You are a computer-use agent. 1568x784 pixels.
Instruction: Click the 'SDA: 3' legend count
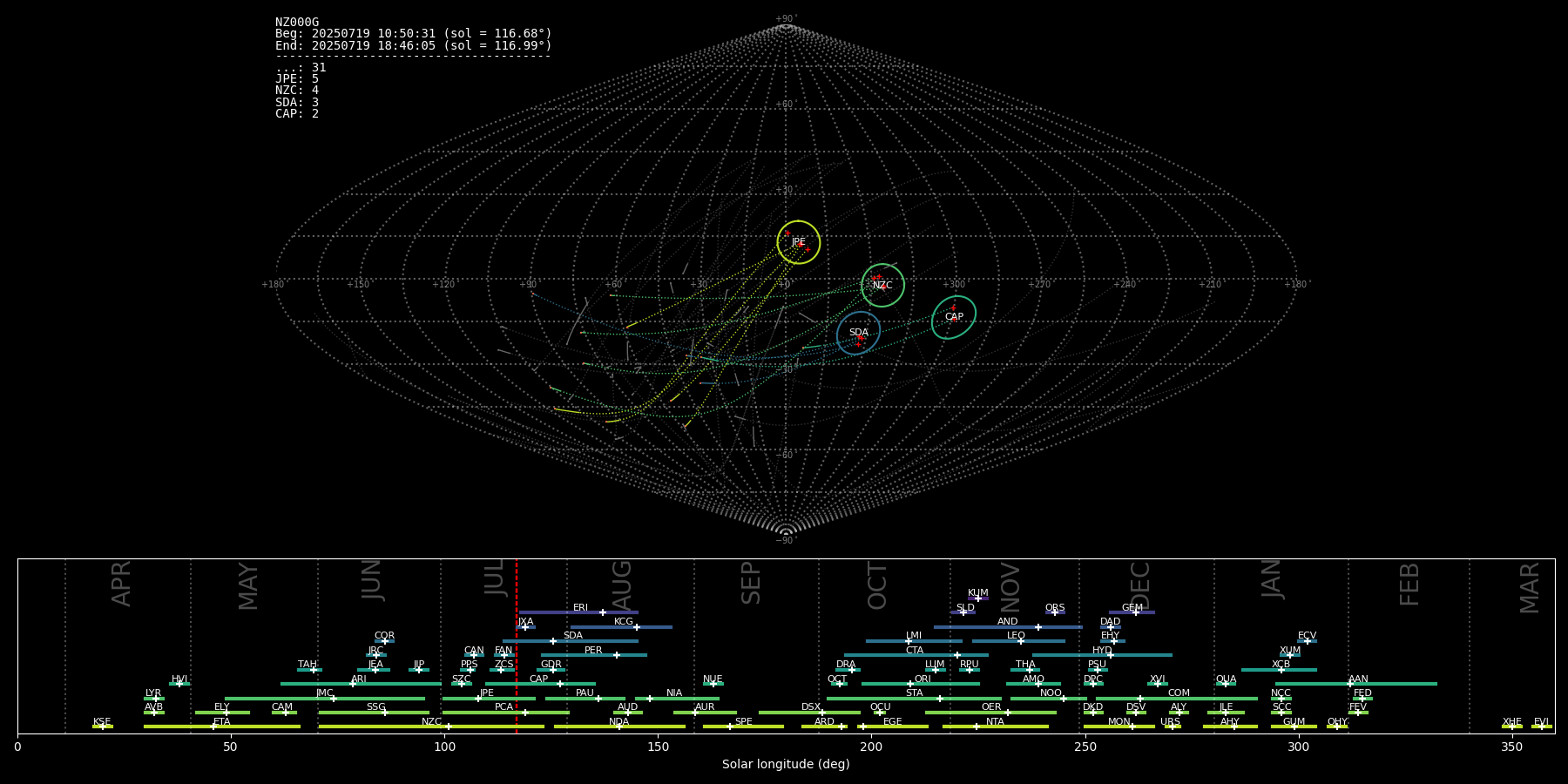297,103
